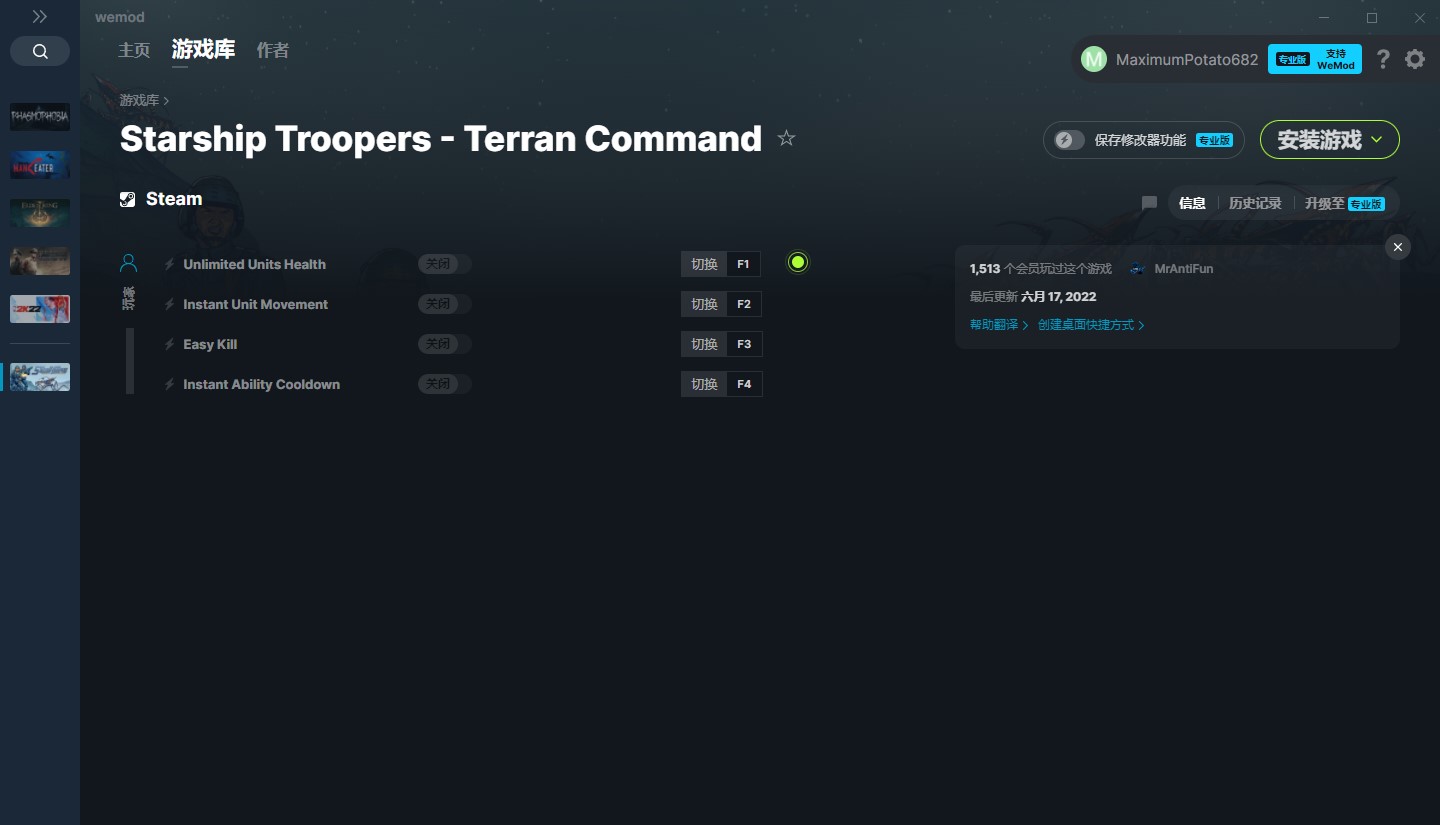The width and height of the screenshot is (1440, 825).
Task: Click the 创建桌面快捷方式 link
Action: click(x=1091, y=325)
